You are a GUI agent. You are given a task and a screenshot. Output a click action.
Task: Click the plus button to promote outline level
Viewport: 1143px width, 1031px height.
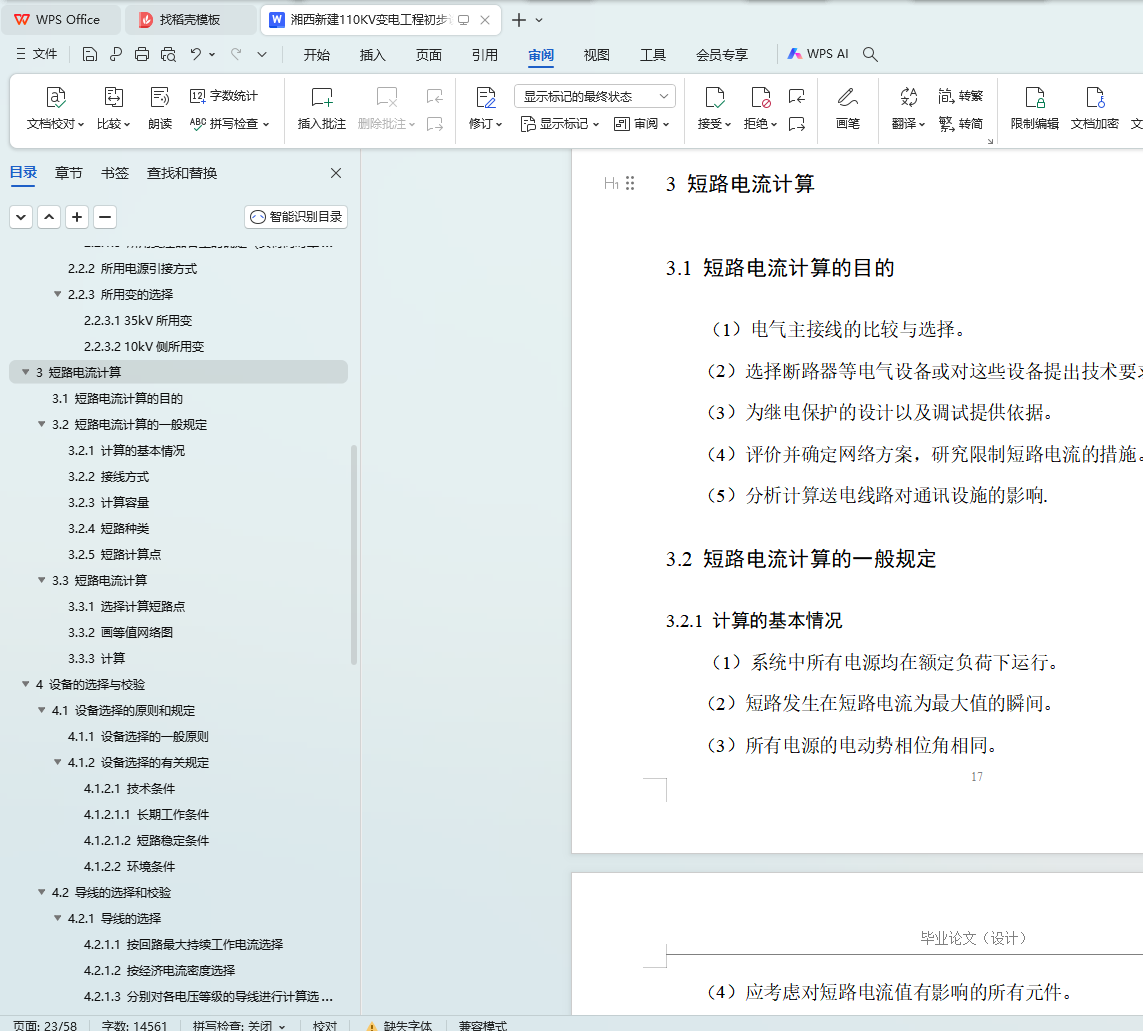(77, 217)
